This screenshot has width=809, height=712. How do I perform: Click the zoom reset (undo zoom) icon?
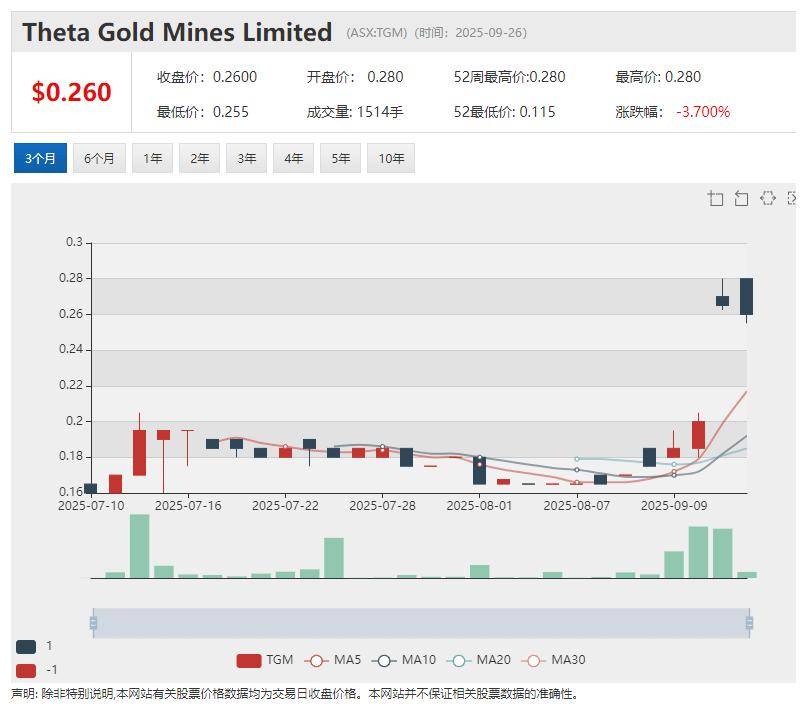click(741, 198)
